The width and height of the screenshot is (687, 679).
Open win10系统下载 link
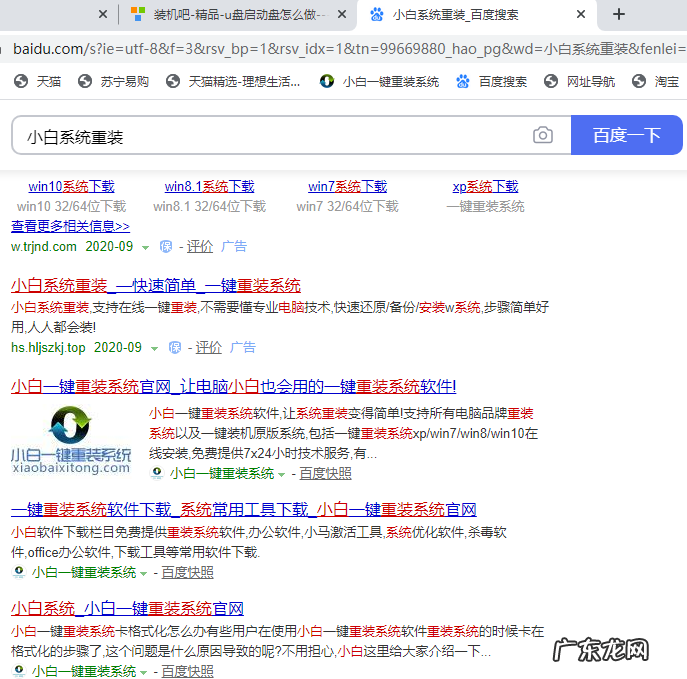coord(71,187)
